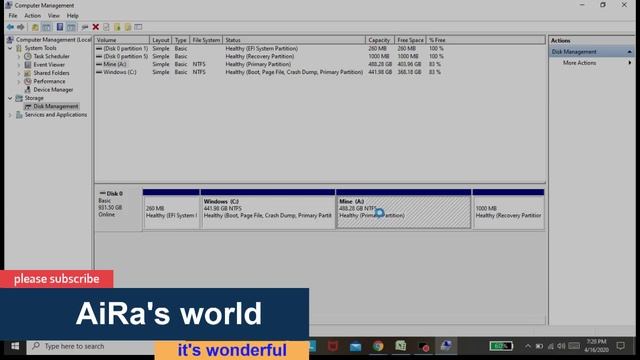The image size is (640, 360).
Task: Click the Windows Start button
Action: click(15, 346)
